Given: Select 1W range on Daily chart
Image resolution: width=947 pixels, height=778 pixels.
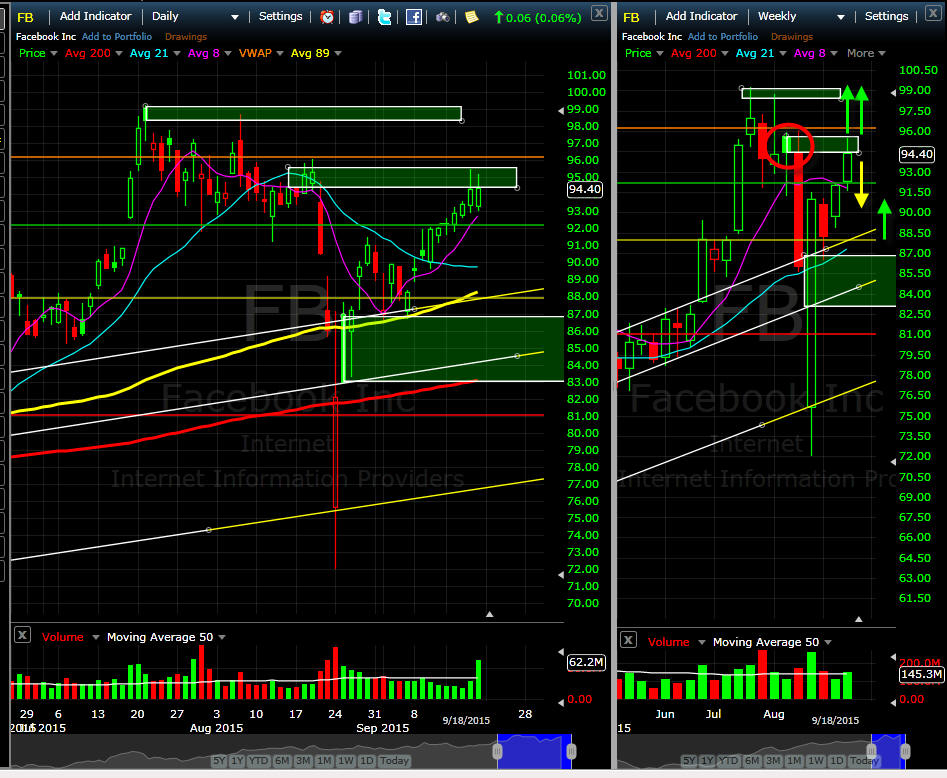Looking at the screenshot, I should click(x=345, y=760).
